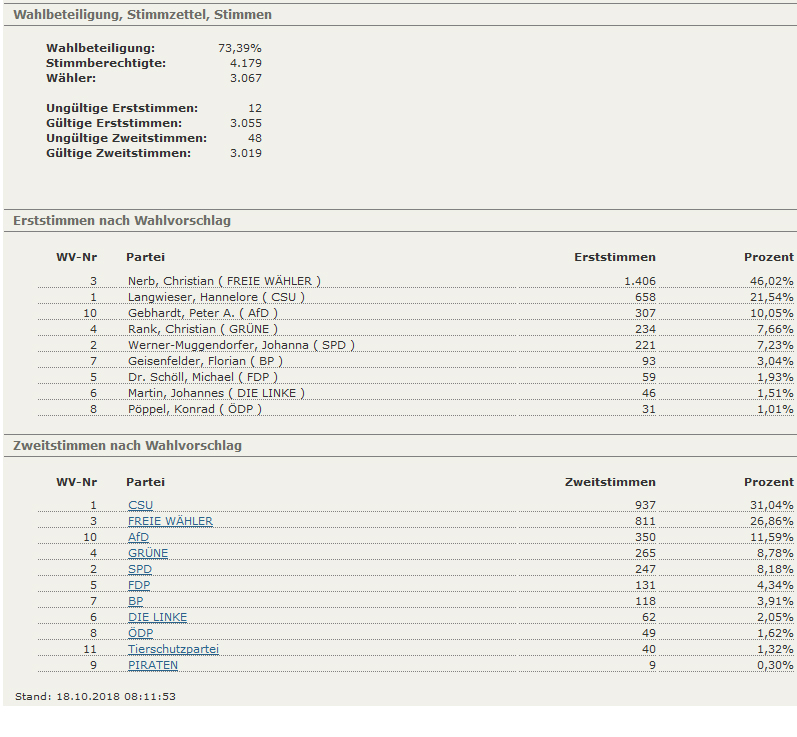This screenshot has height=737, width=797.
Task: Click the Zweitstimmen percentage 26,86%
Action: (772, 521)
